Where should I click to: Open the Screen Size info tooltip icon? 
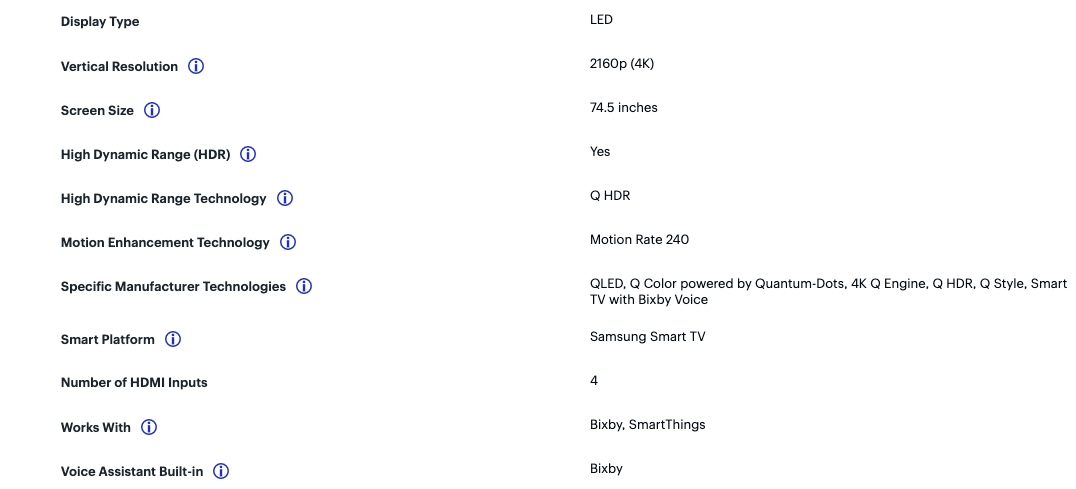(x=152, y=110)
